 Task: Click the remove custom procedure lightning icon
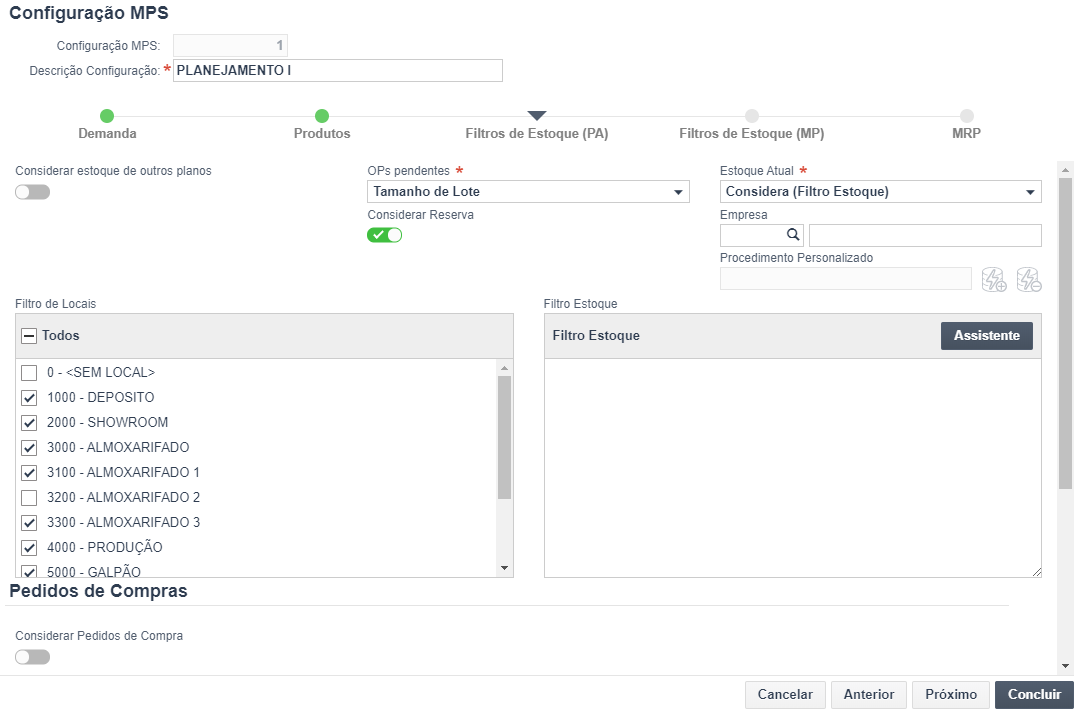[1029, 280]
